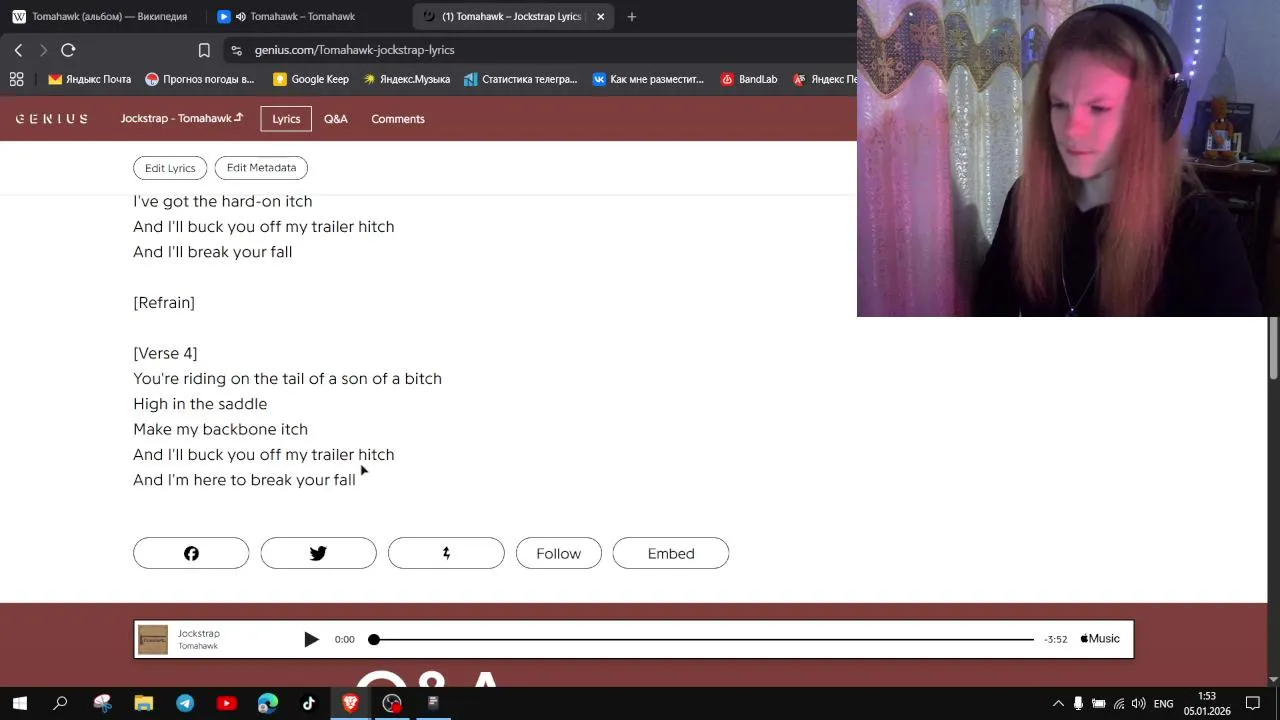This screenshot has width=1280, height=720.
Task: Open the Яндекс Почта bookmark
Action: [90, 79]
